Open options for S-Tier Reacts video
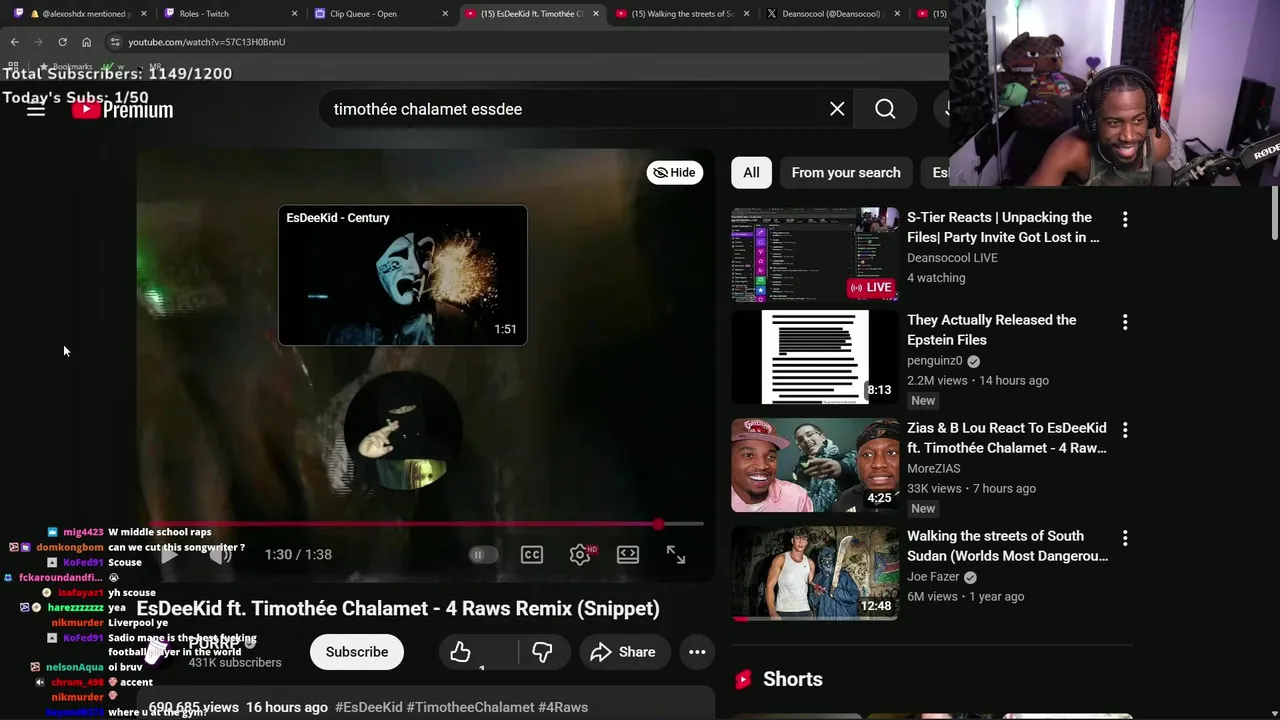Viewport: 1280px width, 720px height. coord(1125,219)
